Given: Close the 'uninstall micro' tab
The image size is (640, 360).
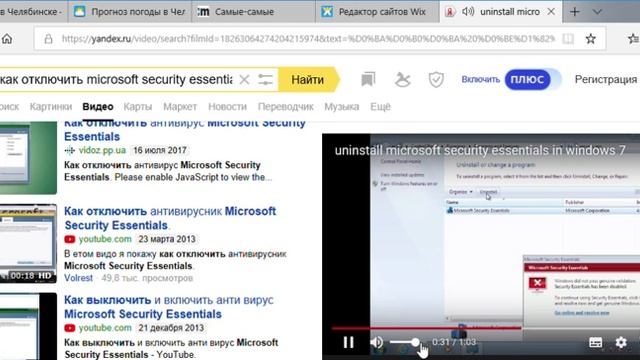Looking at the screenshot, I should [551, 12].
